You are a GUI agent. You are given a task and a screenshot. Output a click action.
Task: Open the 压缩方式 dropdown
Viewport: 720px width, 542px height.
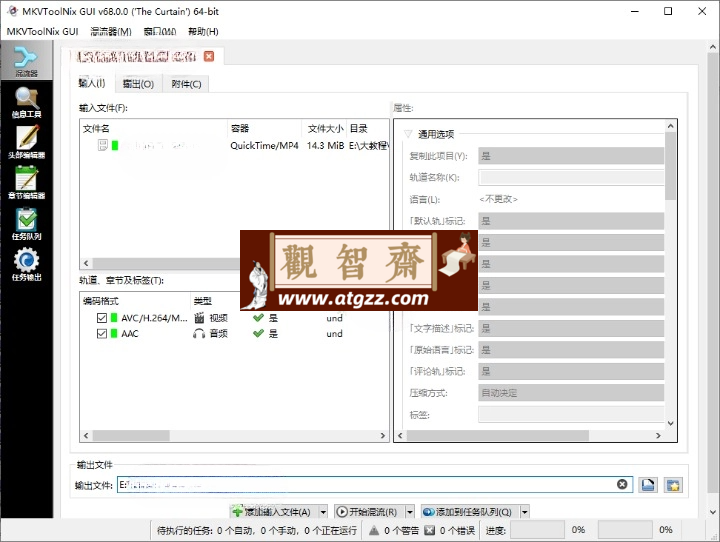(571, 393)
